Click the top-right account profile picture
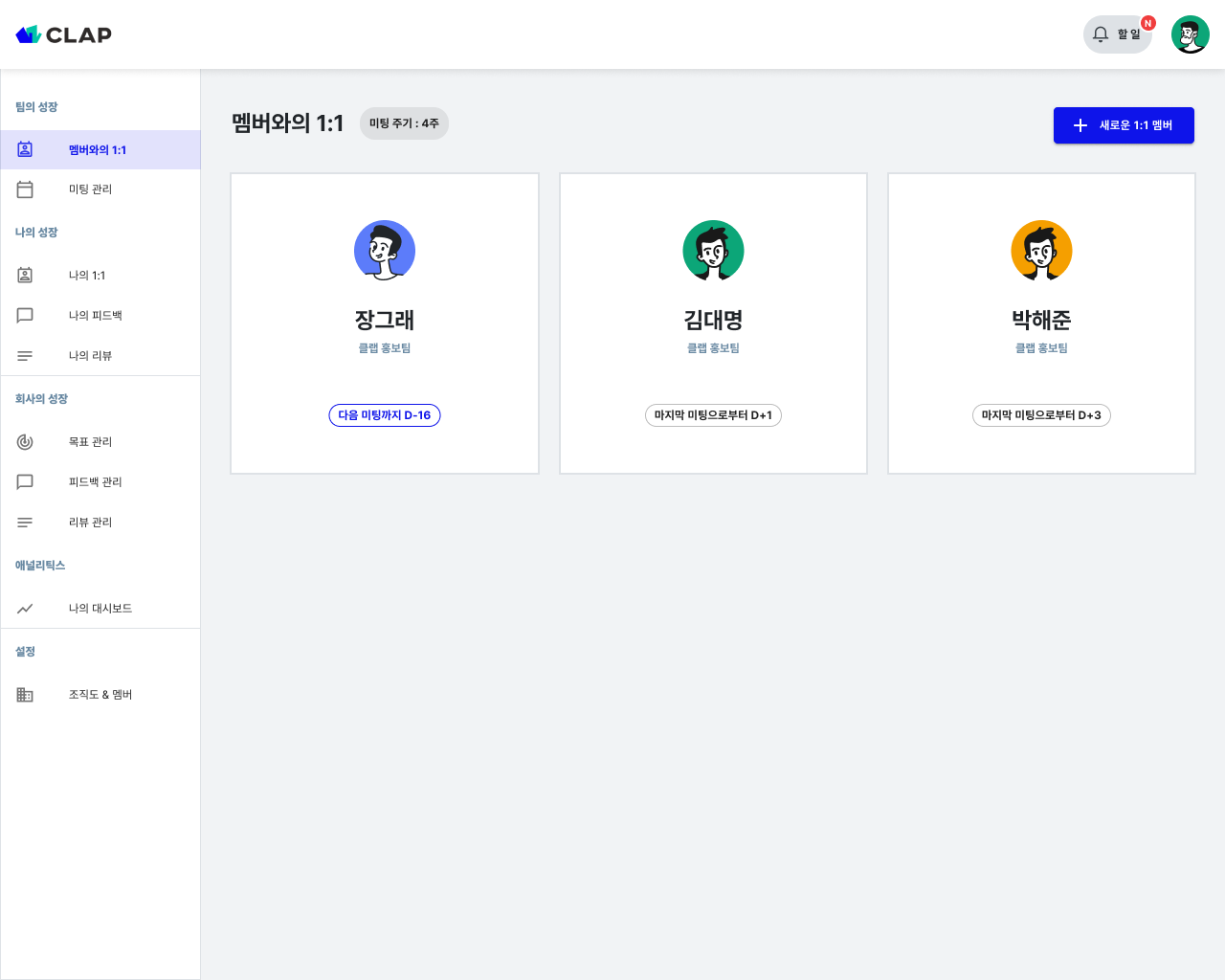 (1190, 34)
